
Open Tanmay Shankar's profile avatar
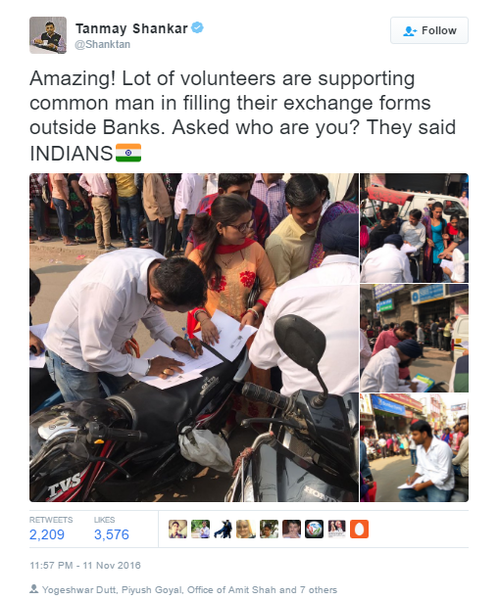point(48,35)
